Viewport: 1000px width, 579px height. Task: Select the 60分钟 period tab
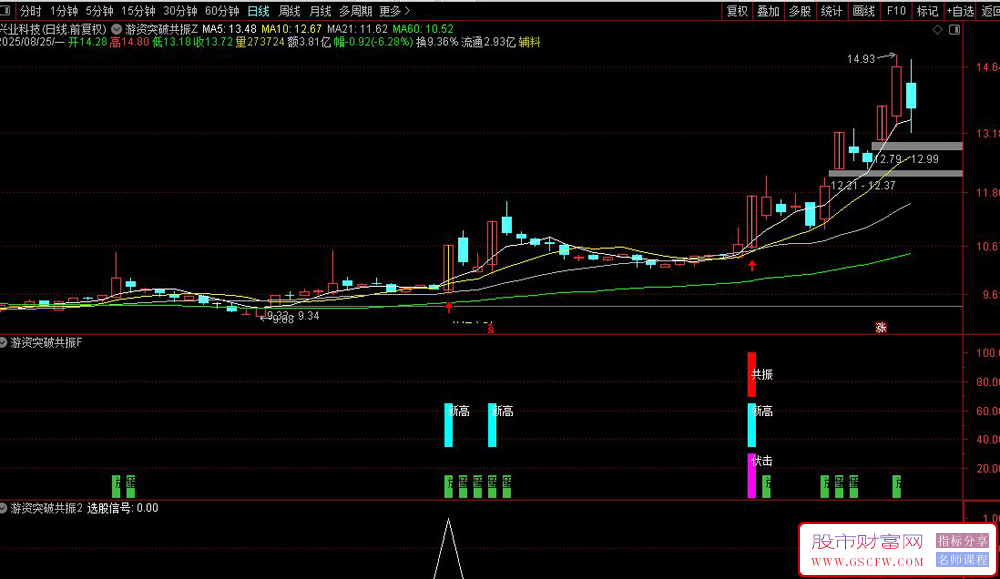[222, 11]
